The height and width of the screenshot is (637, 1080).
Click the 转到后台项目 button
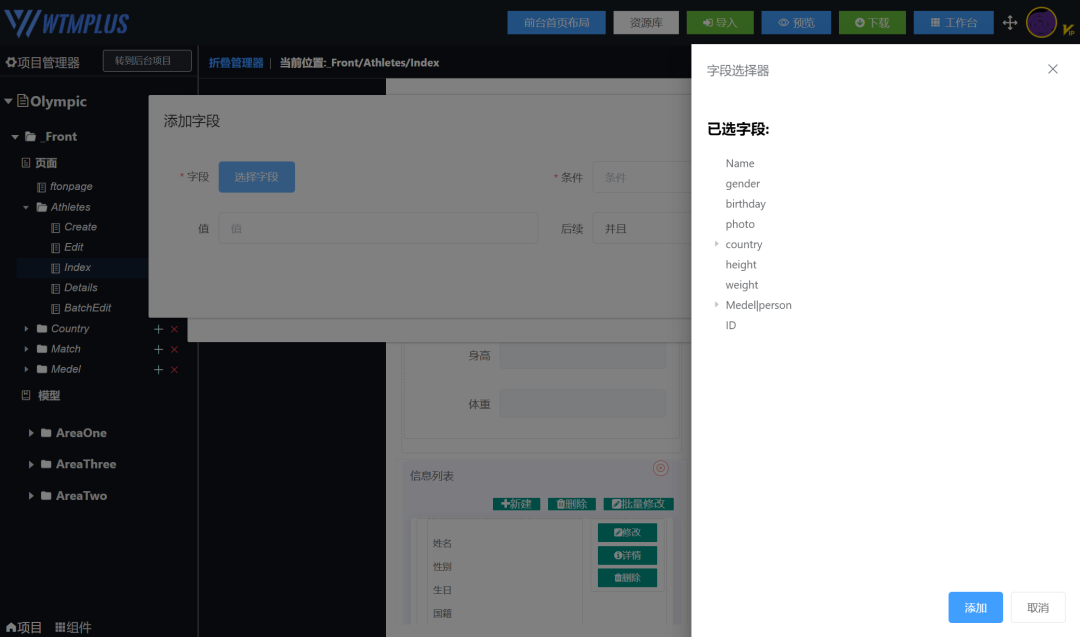point(147,60)
